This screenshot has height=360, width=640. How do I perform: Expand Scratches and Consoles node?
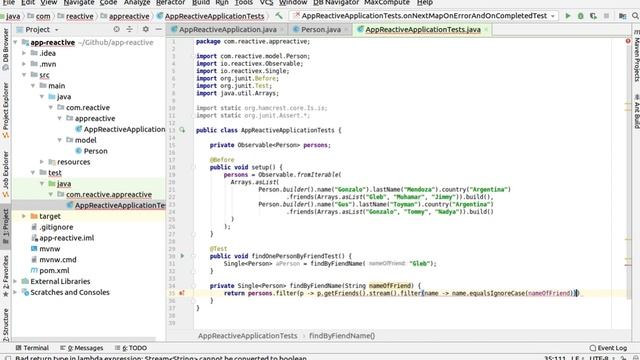click(16, 292)
